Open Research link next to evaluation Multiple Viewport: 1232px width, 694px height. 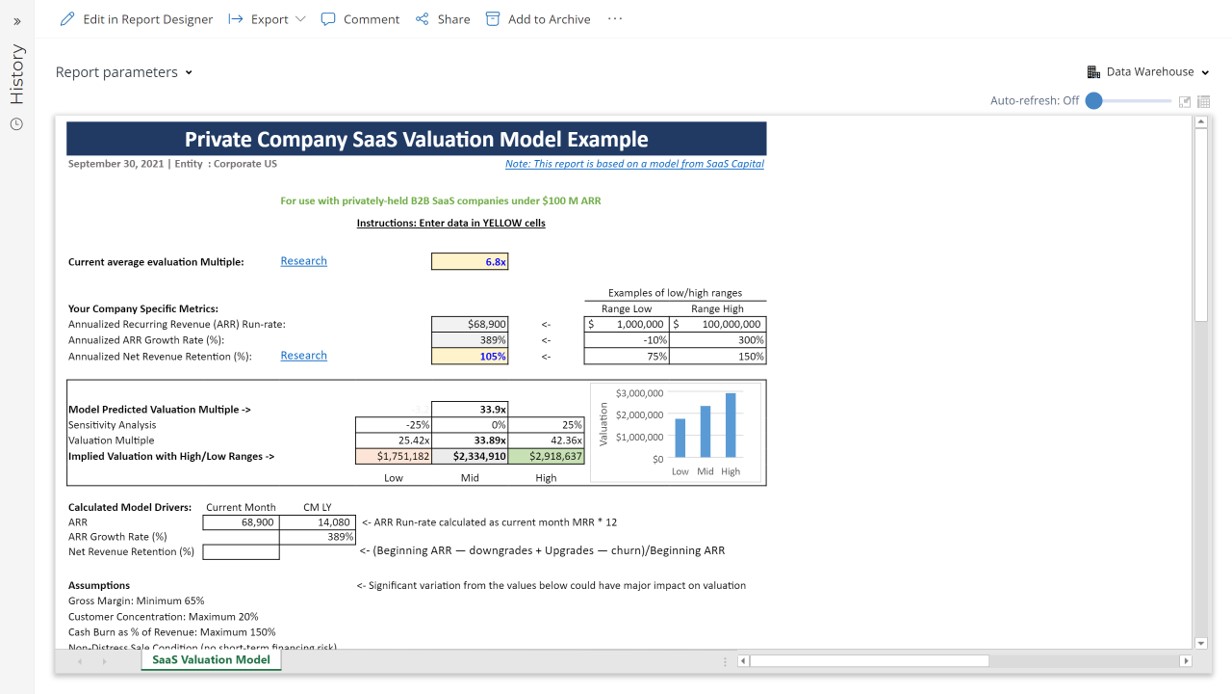pos(303,261)
